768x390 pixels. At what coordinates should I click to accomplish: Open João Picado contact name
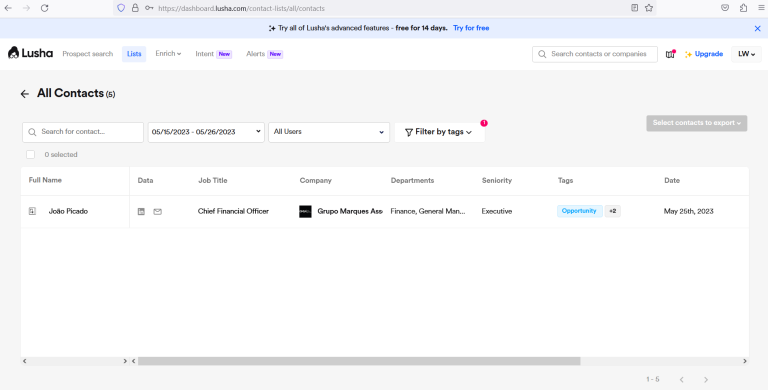[x=68, y=211]
